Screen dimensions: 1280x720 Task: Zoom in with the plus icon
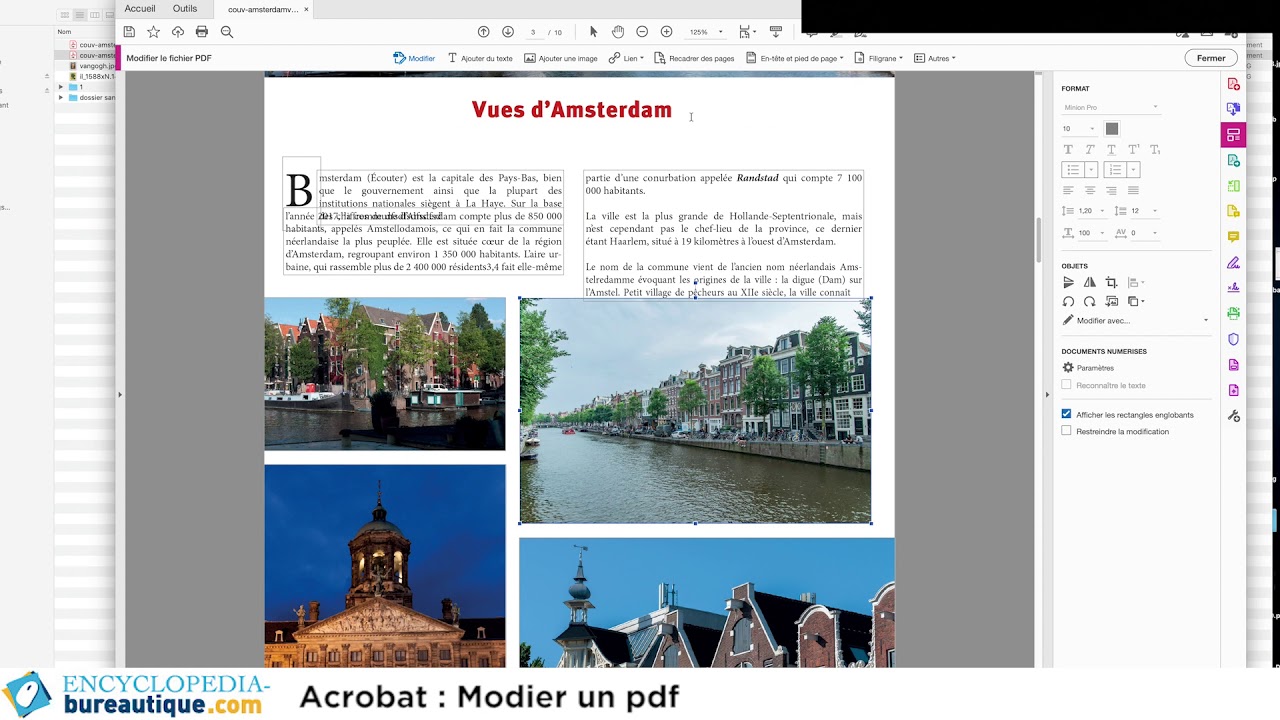pyautogui.click(x=667, y=32)
